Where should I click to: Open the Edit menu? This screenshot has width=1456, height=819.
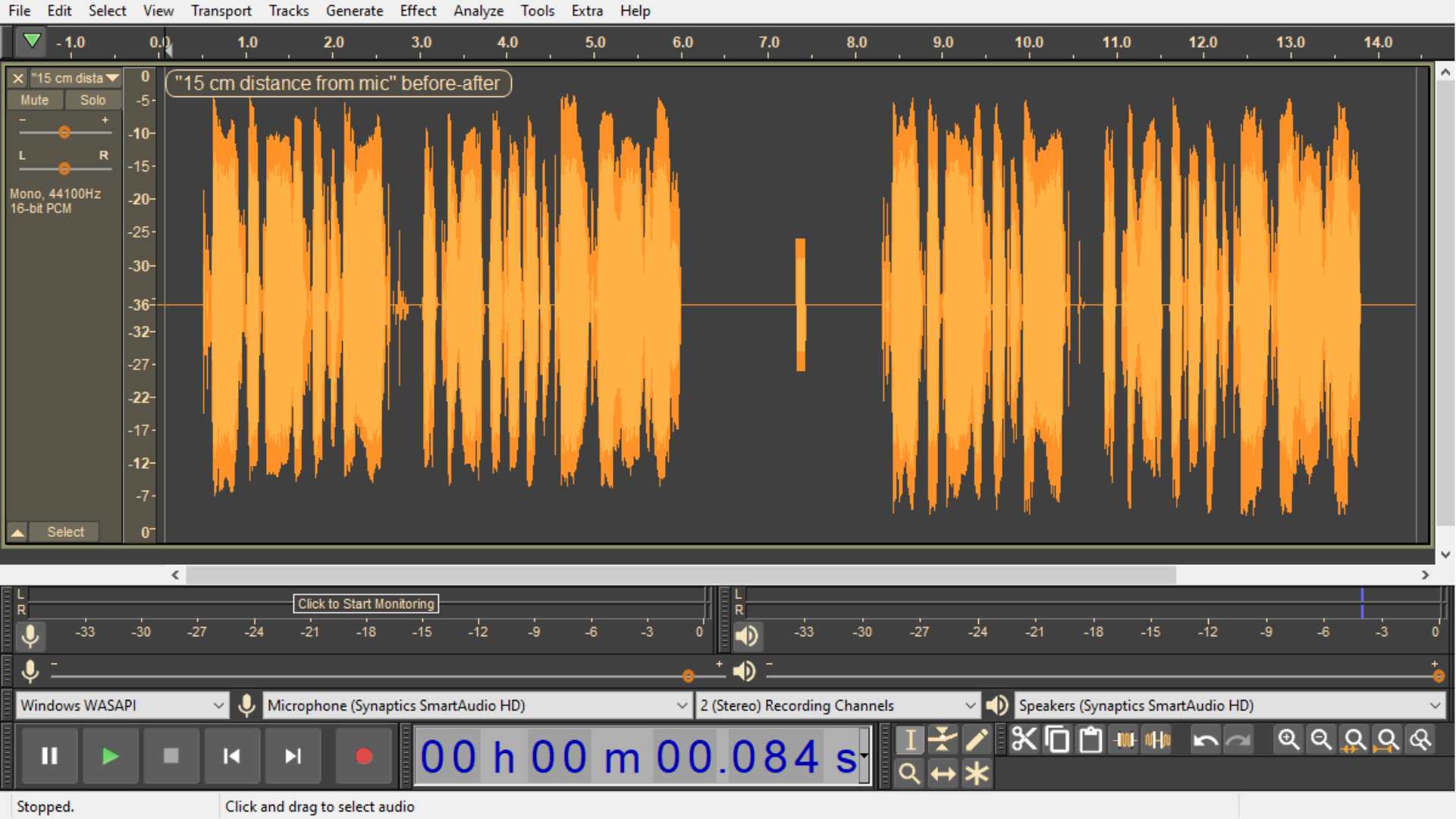[x=59, y=11]
